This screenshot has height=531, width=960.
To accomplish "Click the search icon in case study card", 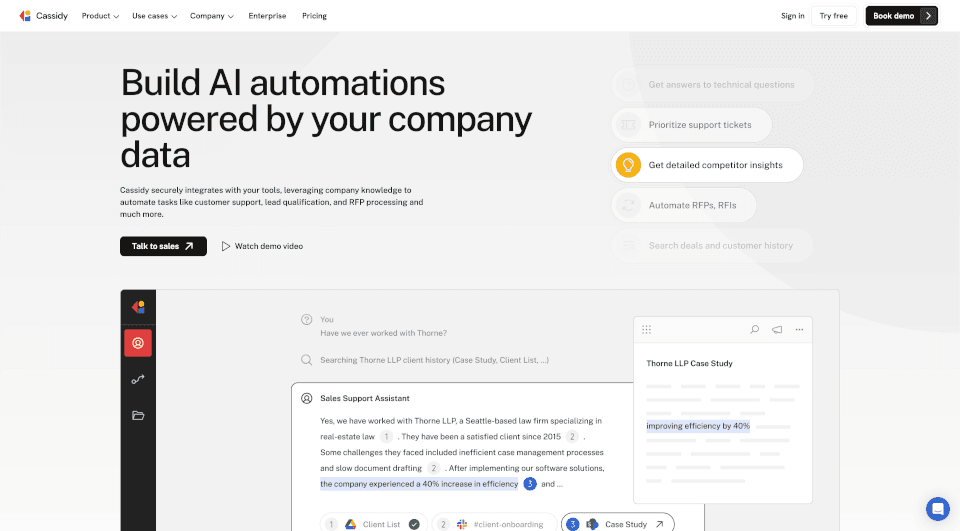I will pyautogui.click(x=755, y=329).
